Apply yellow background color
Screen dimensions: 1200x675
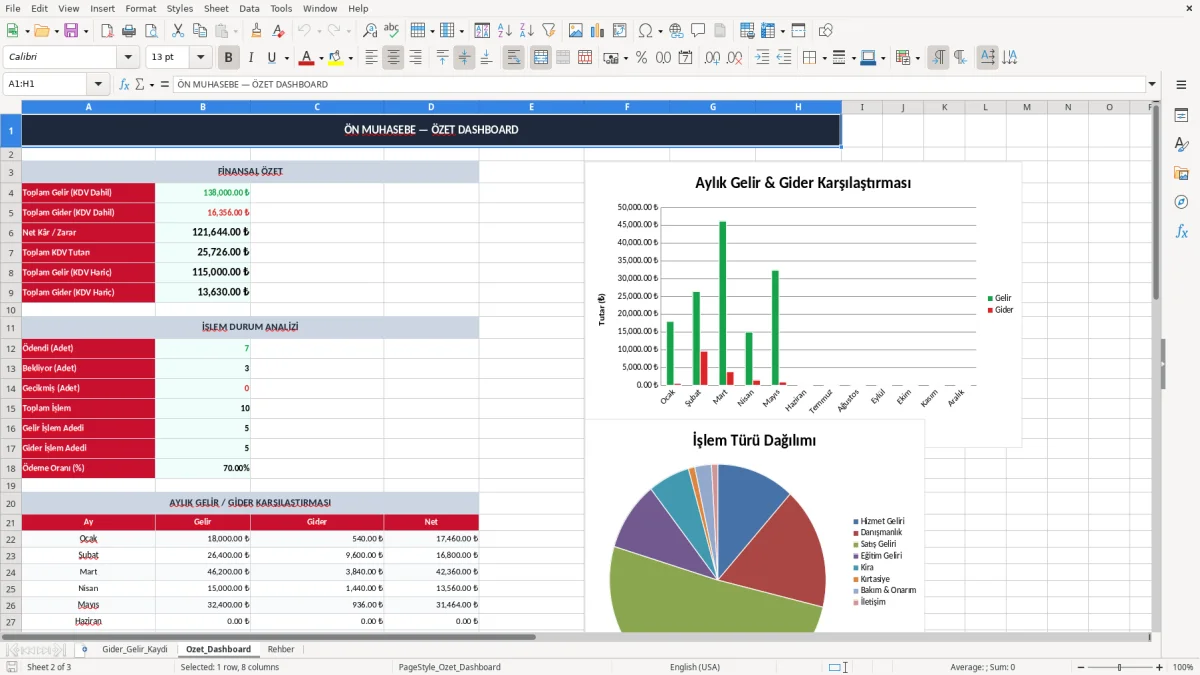coord(335,58)
